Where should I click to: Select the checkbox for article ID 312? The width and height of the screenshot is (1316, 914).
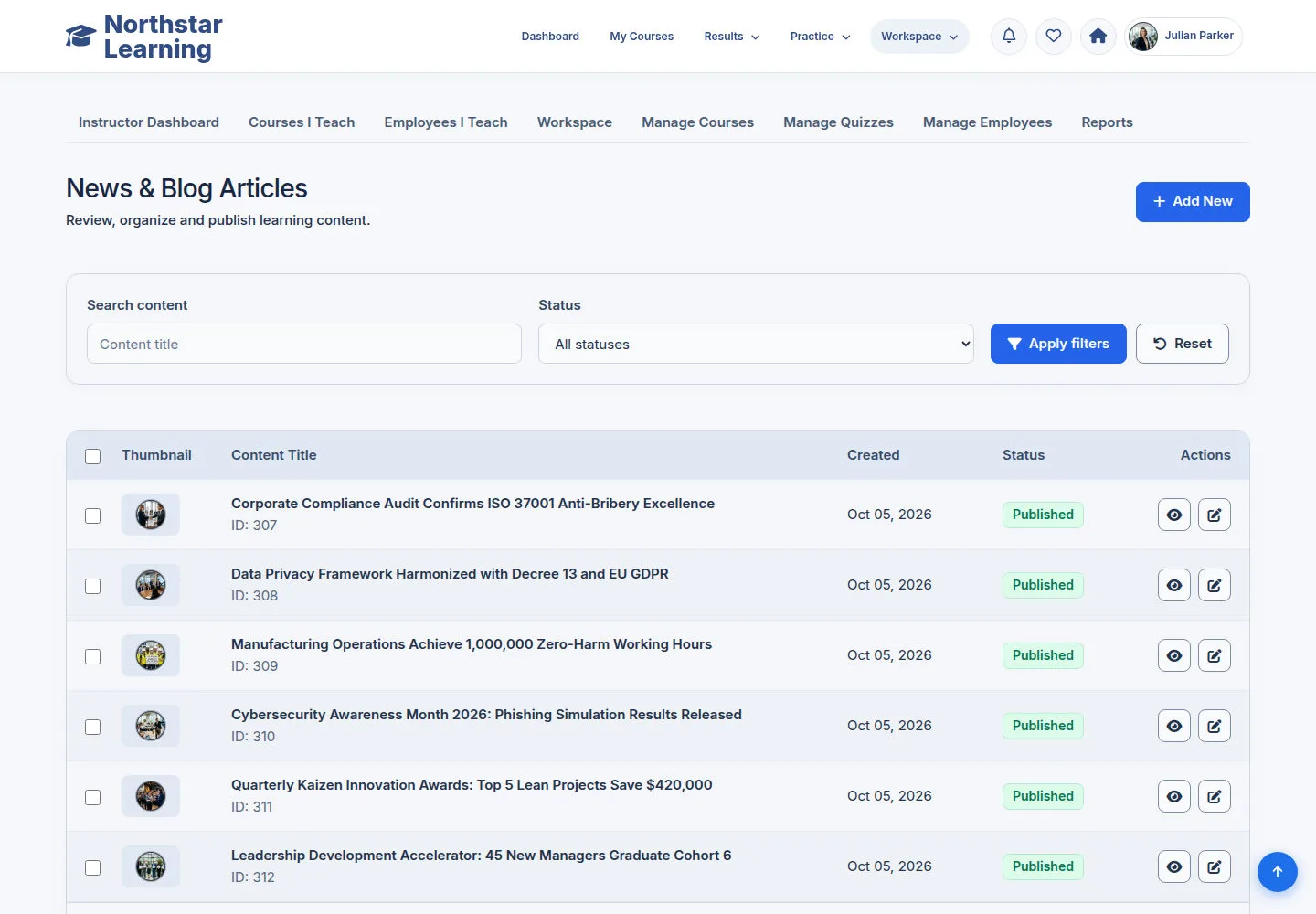click(92, 867)
